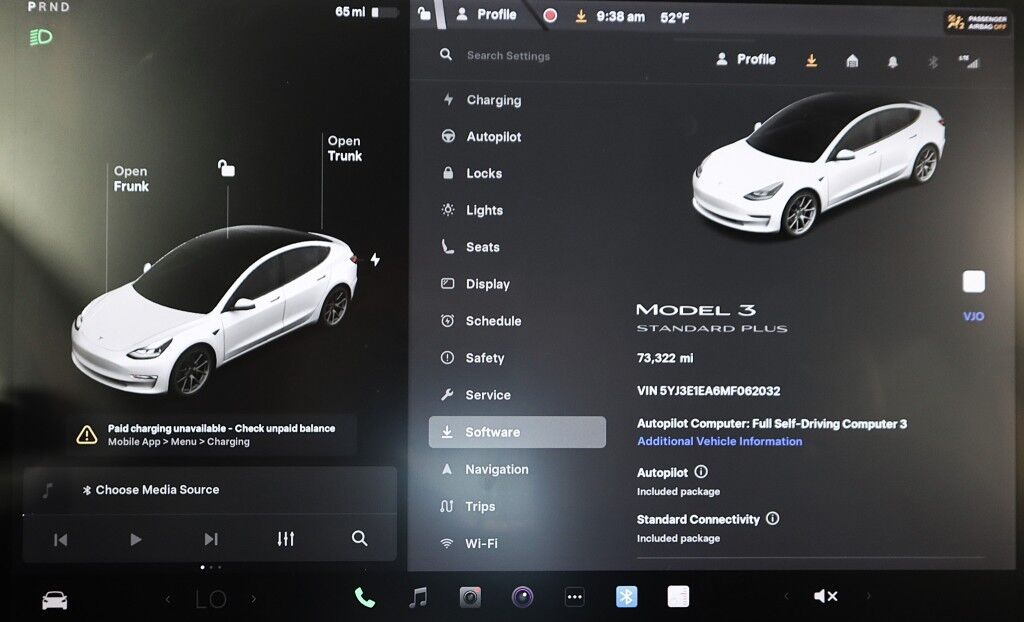
Task: Open notifications bell in settings header
Action: [x=891, y=60]
